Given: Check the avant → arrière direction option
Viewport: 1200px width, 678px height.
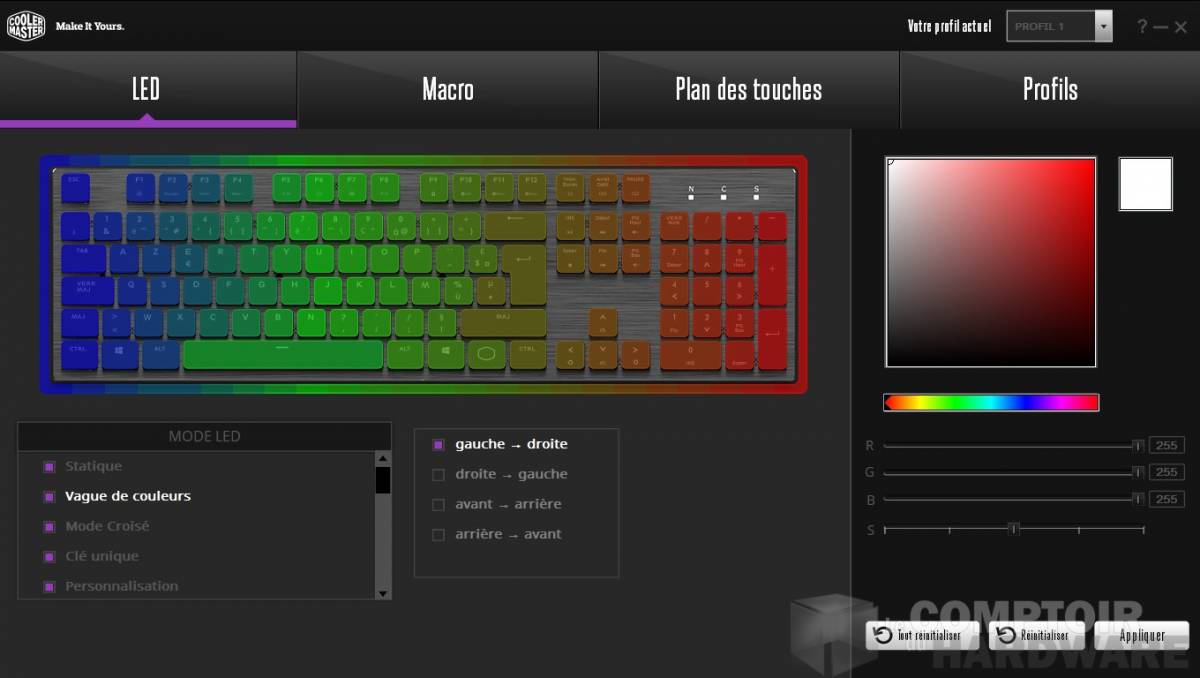Looking at the screenshot, I should tap(437, 504).
